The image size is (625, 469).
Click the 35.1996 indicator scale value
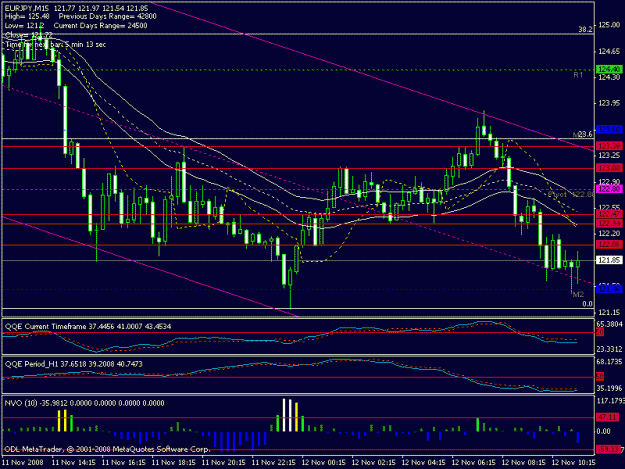point(609,388)
